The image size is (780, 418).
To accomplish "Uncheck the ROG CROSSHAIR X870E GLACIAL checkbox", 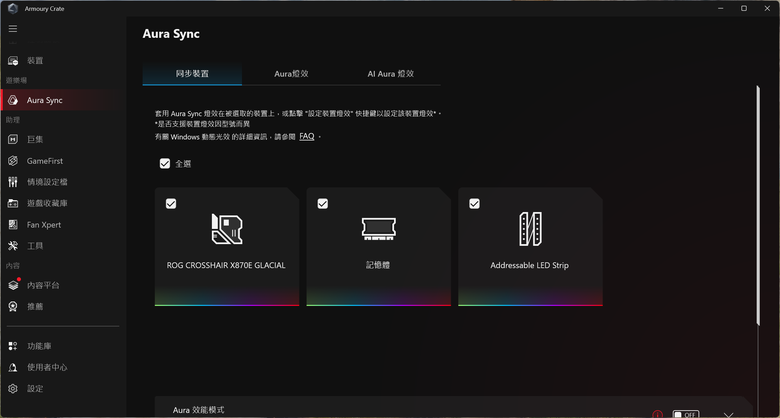I will (x=171, y=204).
